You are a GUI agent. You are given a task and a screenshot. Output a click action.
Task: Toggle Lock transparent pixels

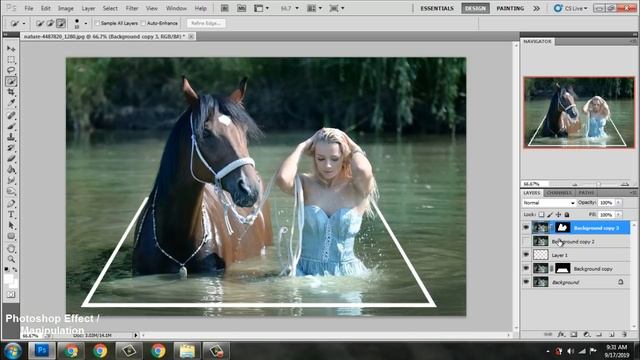point(541,214)
